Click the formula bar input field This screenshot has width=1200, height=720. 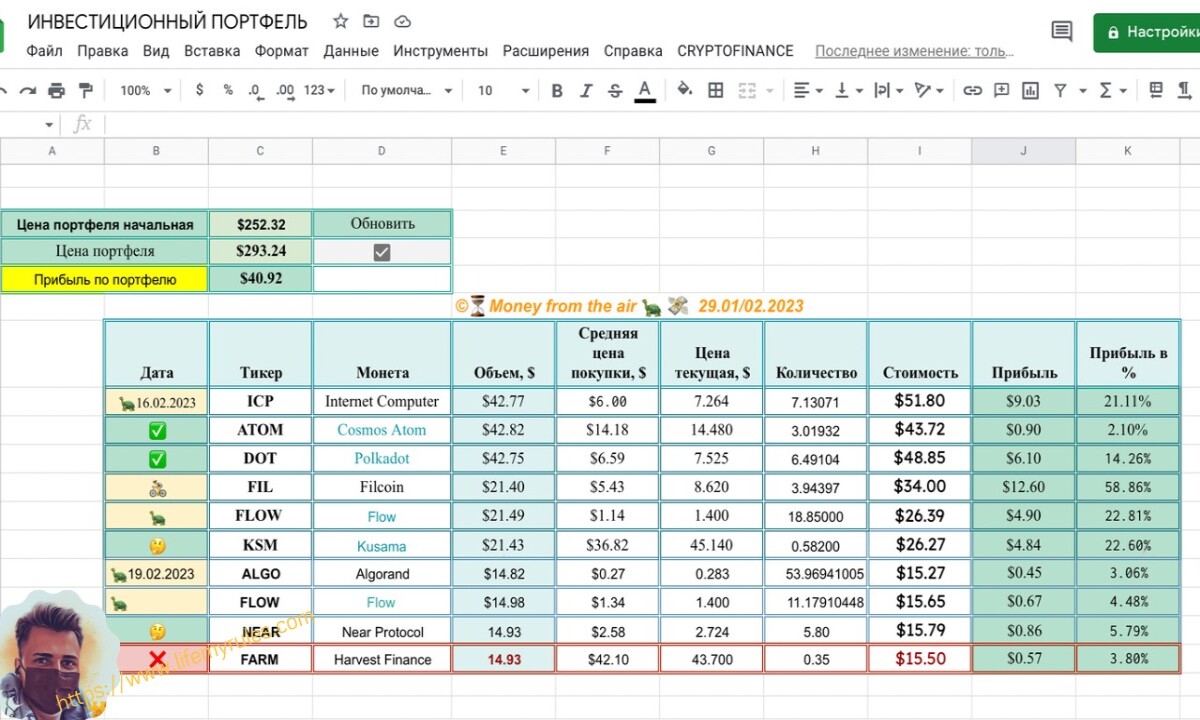650,125
